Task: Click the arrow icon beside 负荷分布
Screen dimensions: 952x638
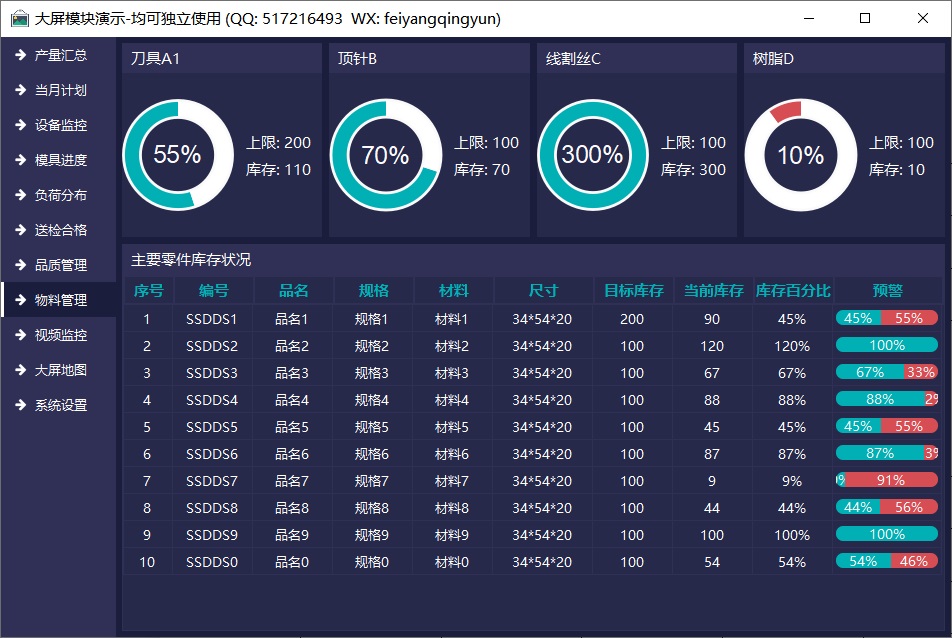Action: click(x=19, y=195)
